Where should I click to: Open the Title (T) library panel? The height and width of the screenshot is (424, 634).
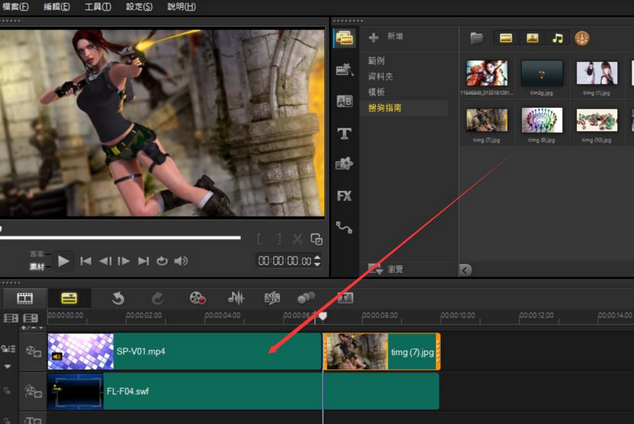click(x=344, y=133)
